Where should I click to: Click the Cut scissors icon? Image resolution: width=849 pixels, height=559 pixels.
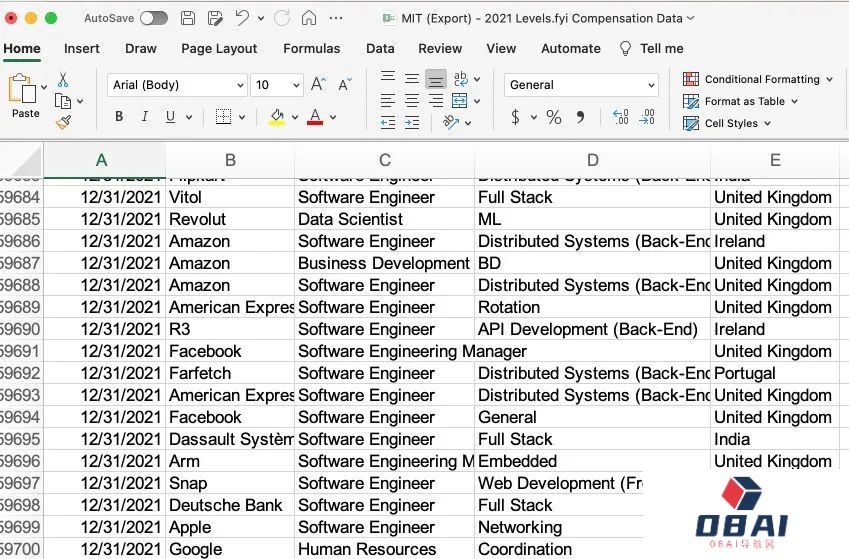click(x=63, y=80)
